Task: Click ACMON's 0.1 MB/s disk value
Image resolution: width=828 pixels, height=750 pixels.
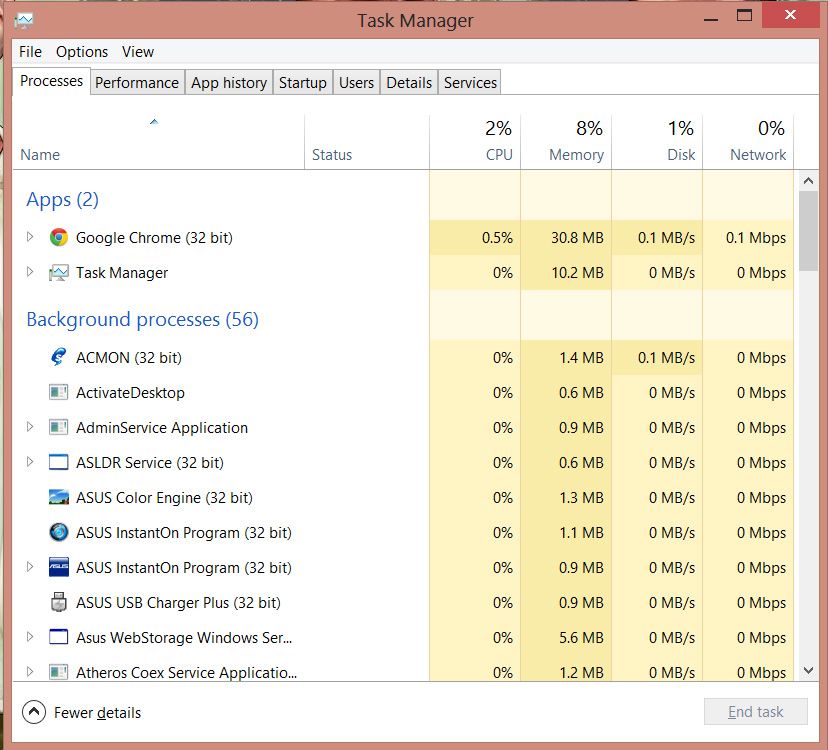Action: [x=666, y=358]
